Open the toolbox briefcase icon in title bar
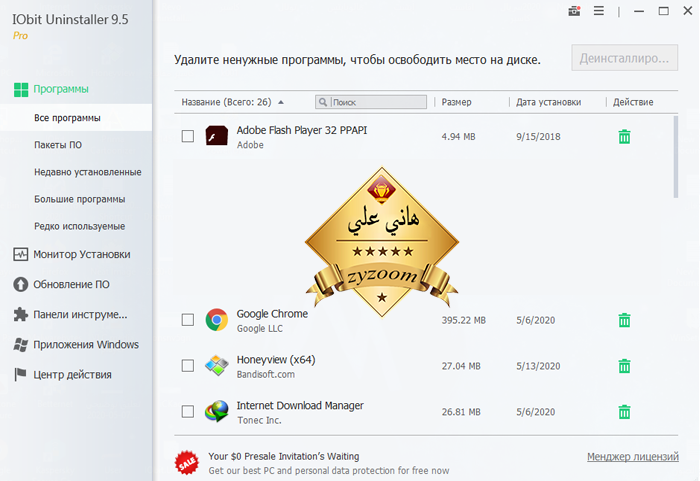 point(574,11)
